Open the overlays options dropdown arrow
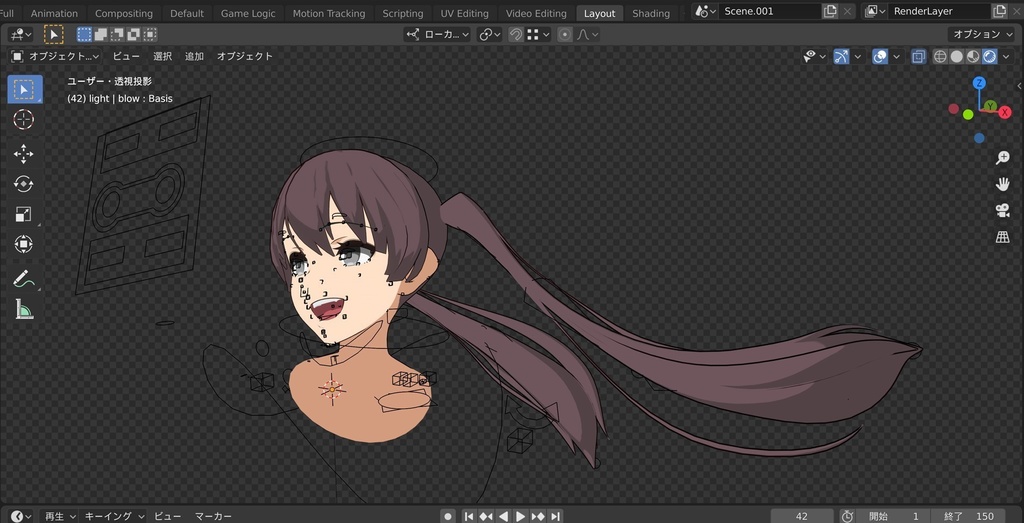 897,57
